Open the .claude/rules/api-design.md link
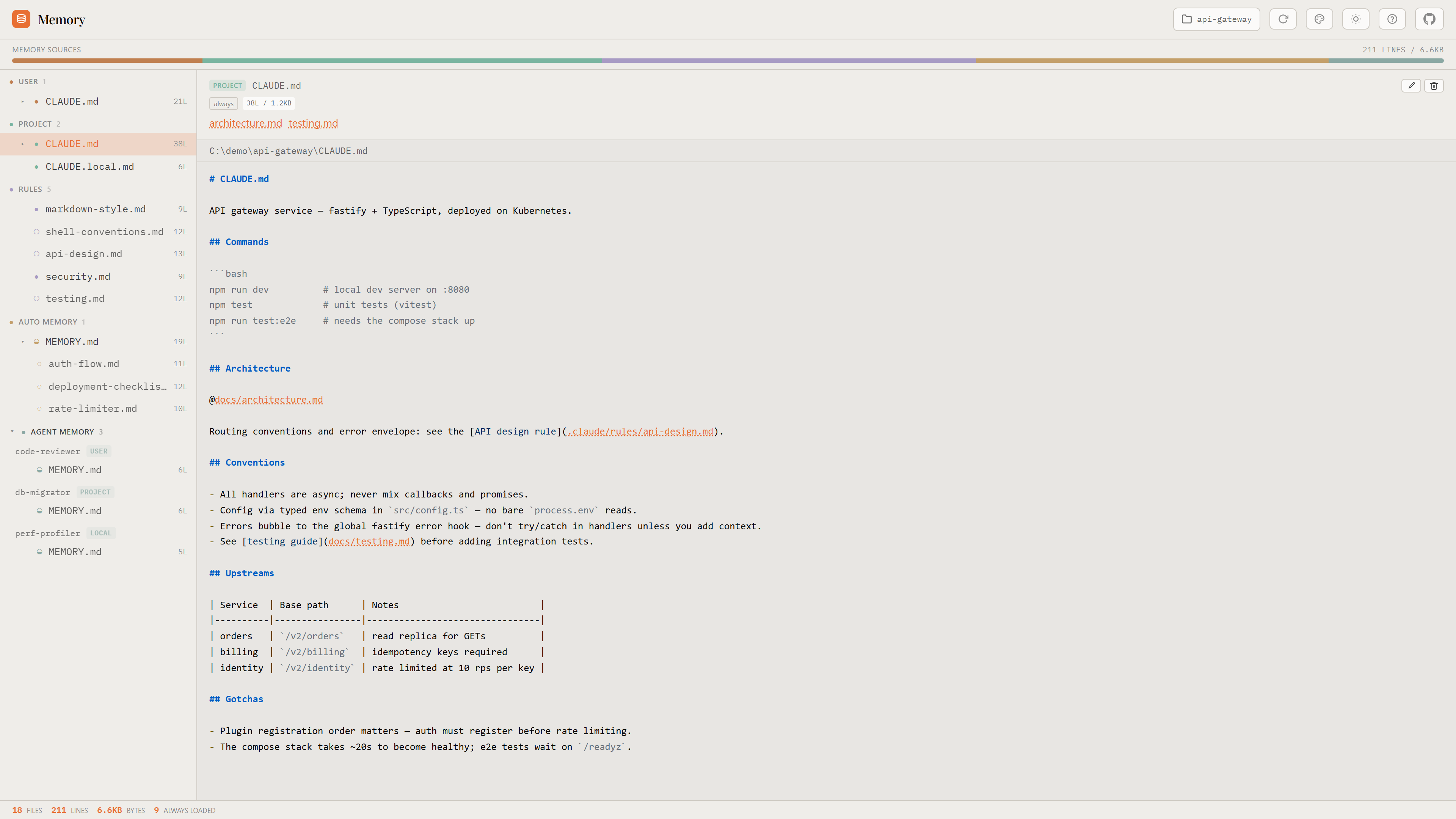1456x819 pixels. click(x=640, y=431)
